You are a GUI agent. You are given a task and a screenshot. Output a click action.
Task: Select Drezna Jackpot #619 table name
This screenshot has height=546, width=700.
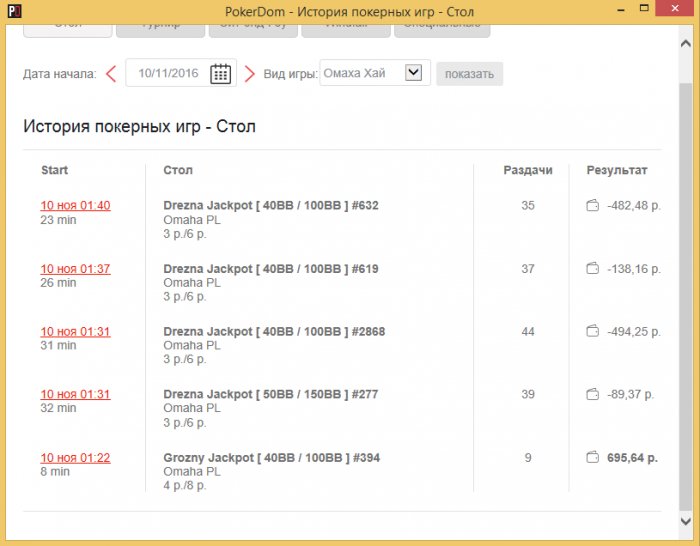point(271,269)
